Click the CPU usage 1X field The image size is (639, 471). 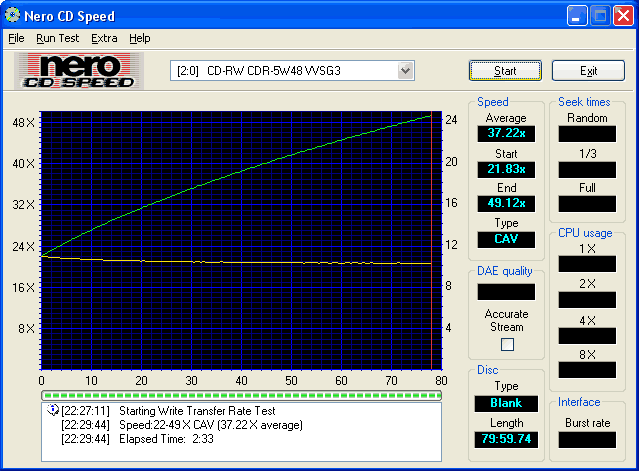click(587, 264)
